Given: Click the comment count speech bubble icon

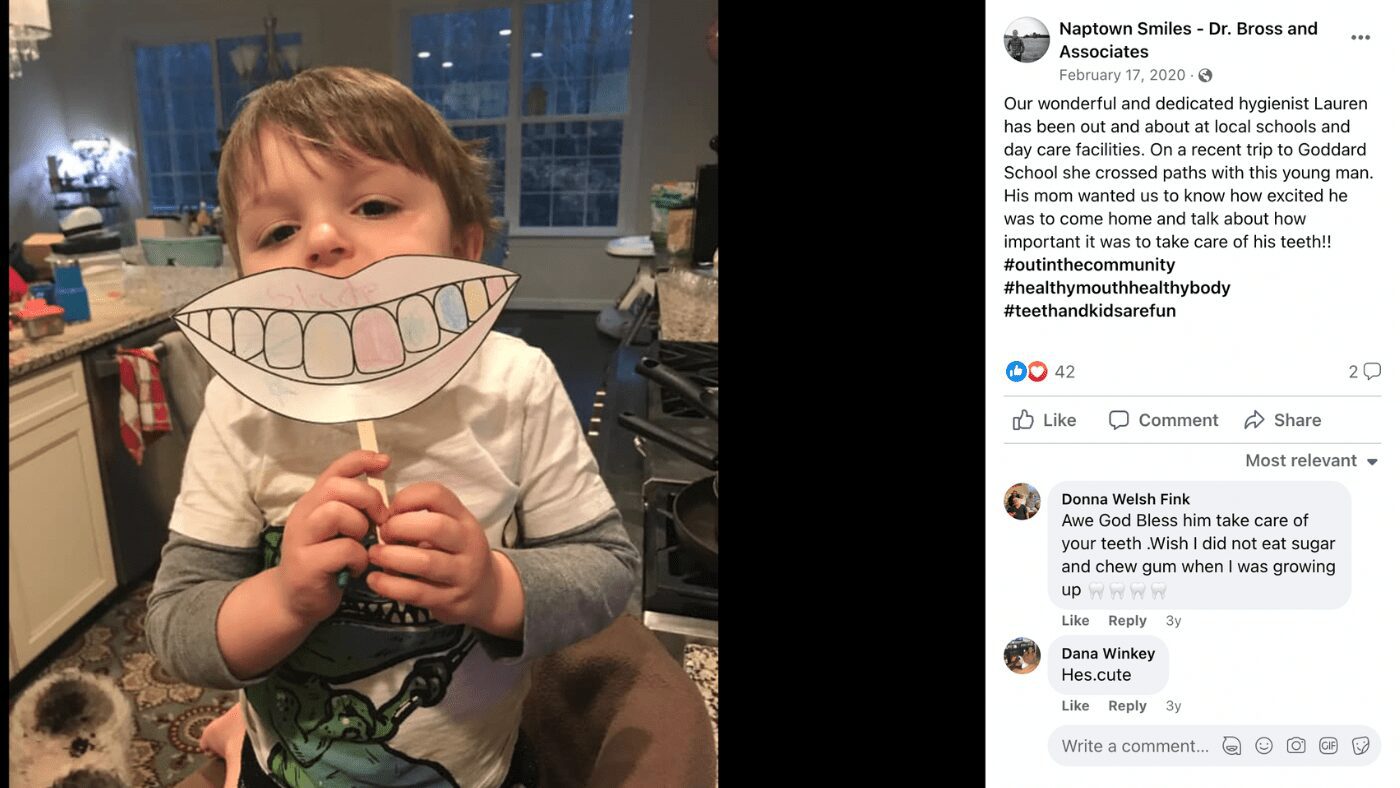Looking at the screenshot, I should (x=1371, y=372).
